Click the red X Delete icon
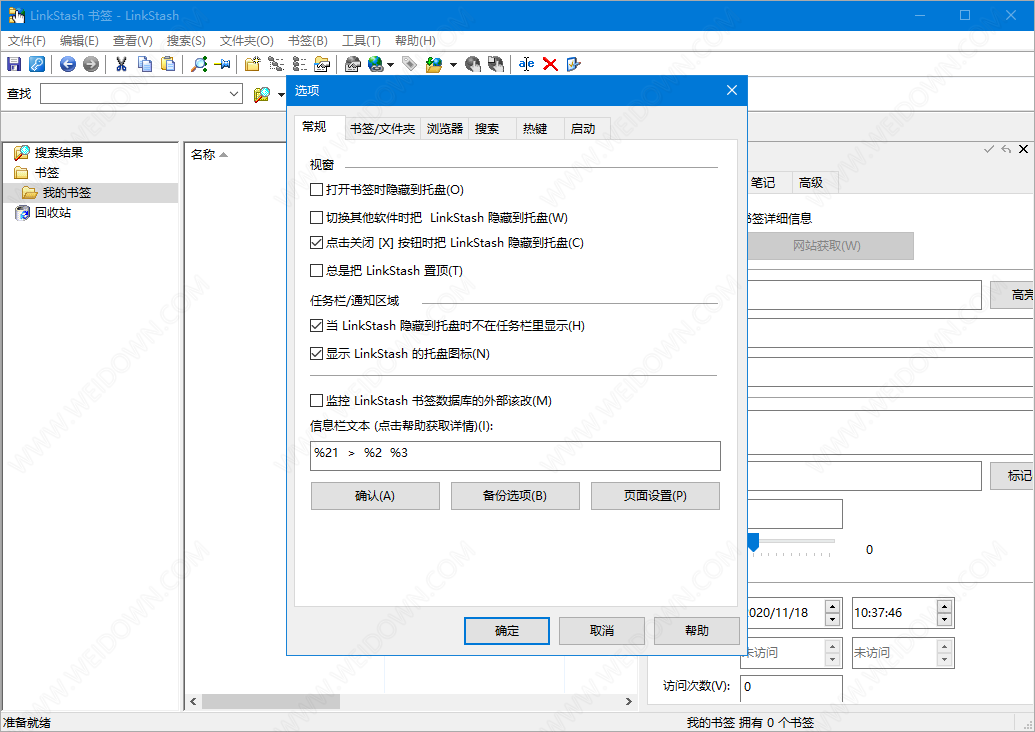Viewport: 1035px width, 732px height. (550, 64)
